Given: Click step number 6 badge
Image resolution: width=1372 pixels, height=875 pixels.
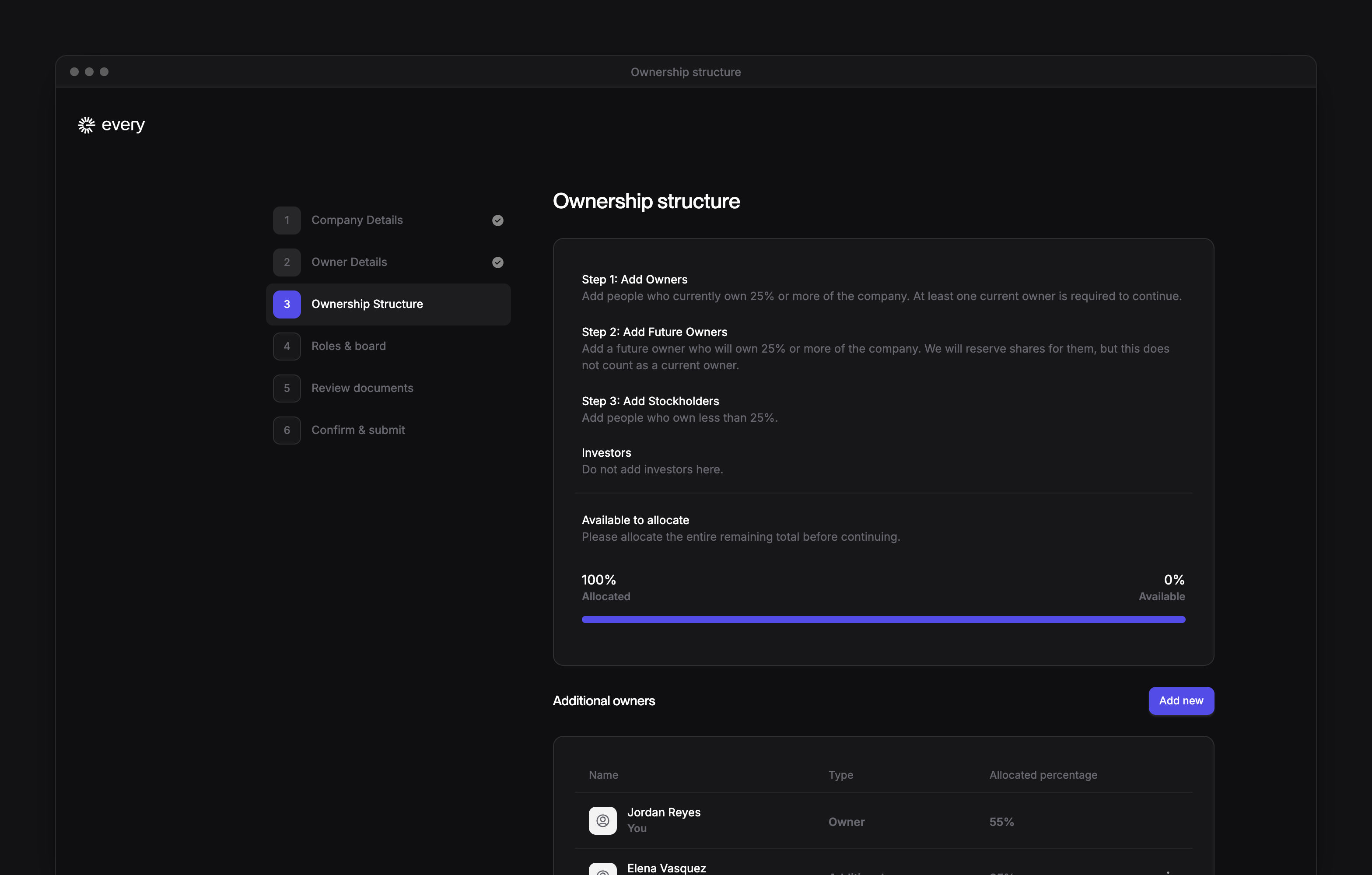Looking at the screenshot, I should [287, 430].
